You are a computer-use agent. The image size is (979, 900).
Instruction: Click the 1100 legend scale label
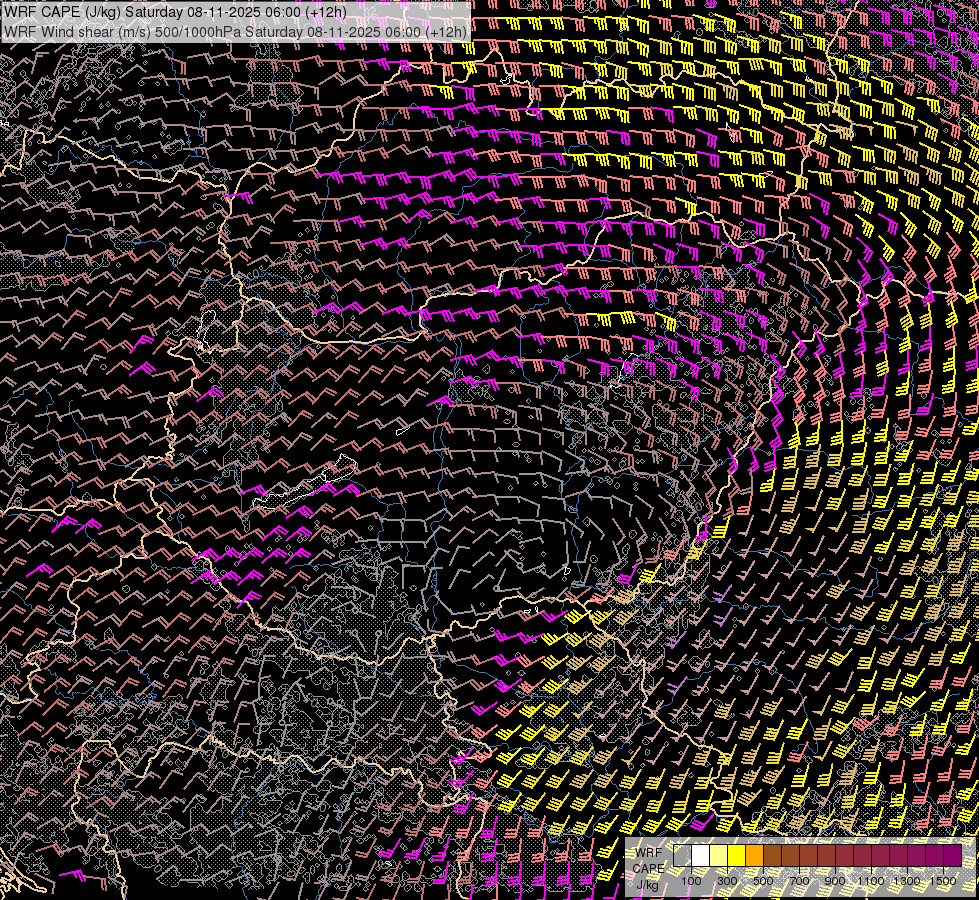871,881
